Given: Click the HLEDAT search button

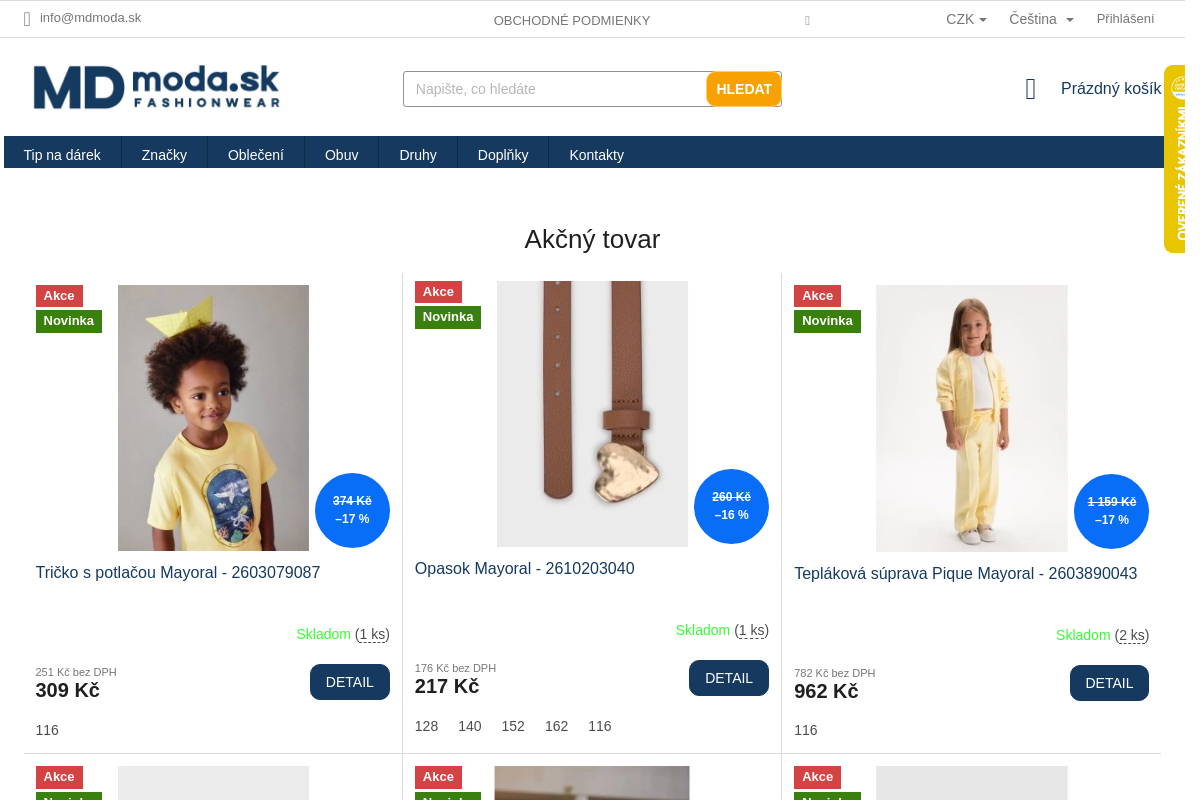Looking at the screenshot, I should tap(744, 89).
